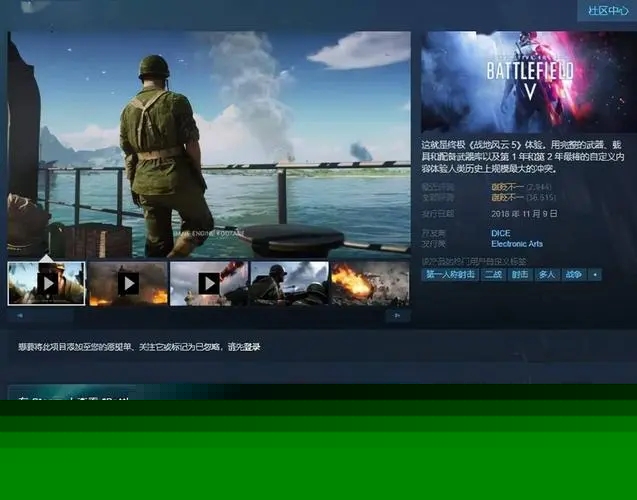Click the release date text 2018 年 11 月 9 日

point(524,214)
